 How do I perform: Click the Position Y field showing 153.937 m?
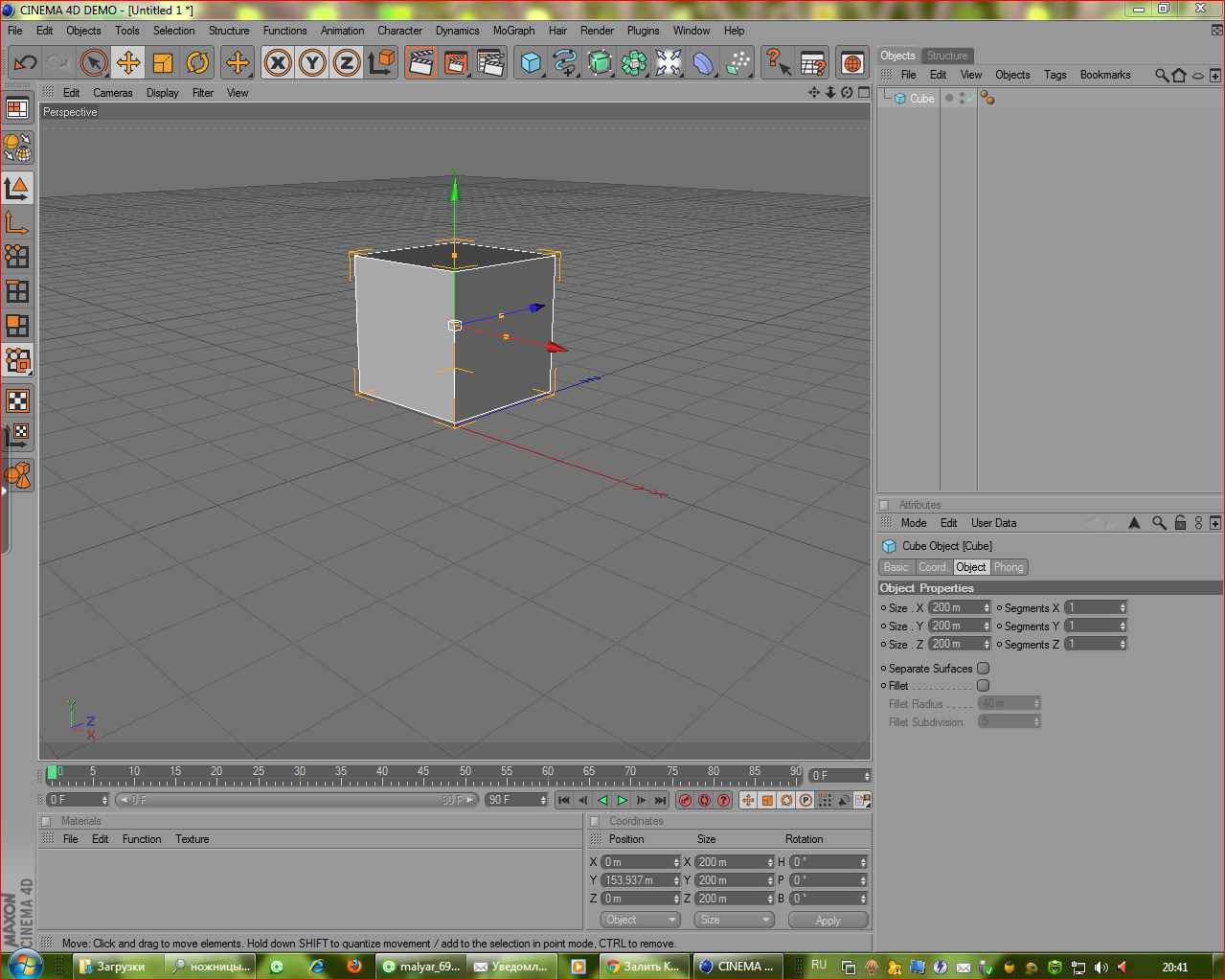coord(636,880)
